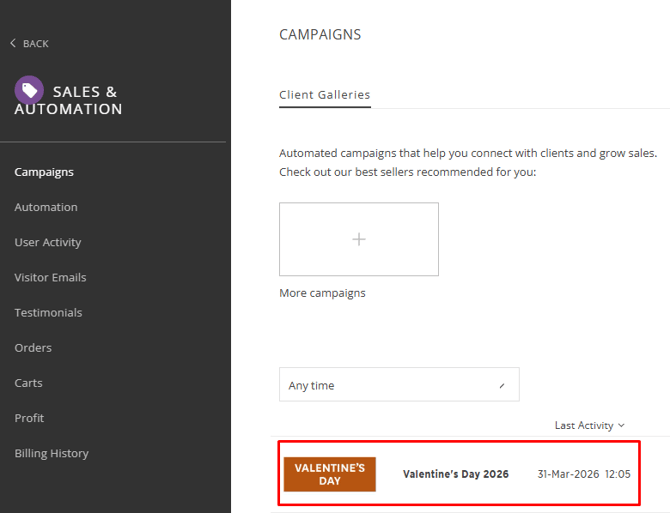View the Profit section

pyautogui.click(x=29, y=418)
